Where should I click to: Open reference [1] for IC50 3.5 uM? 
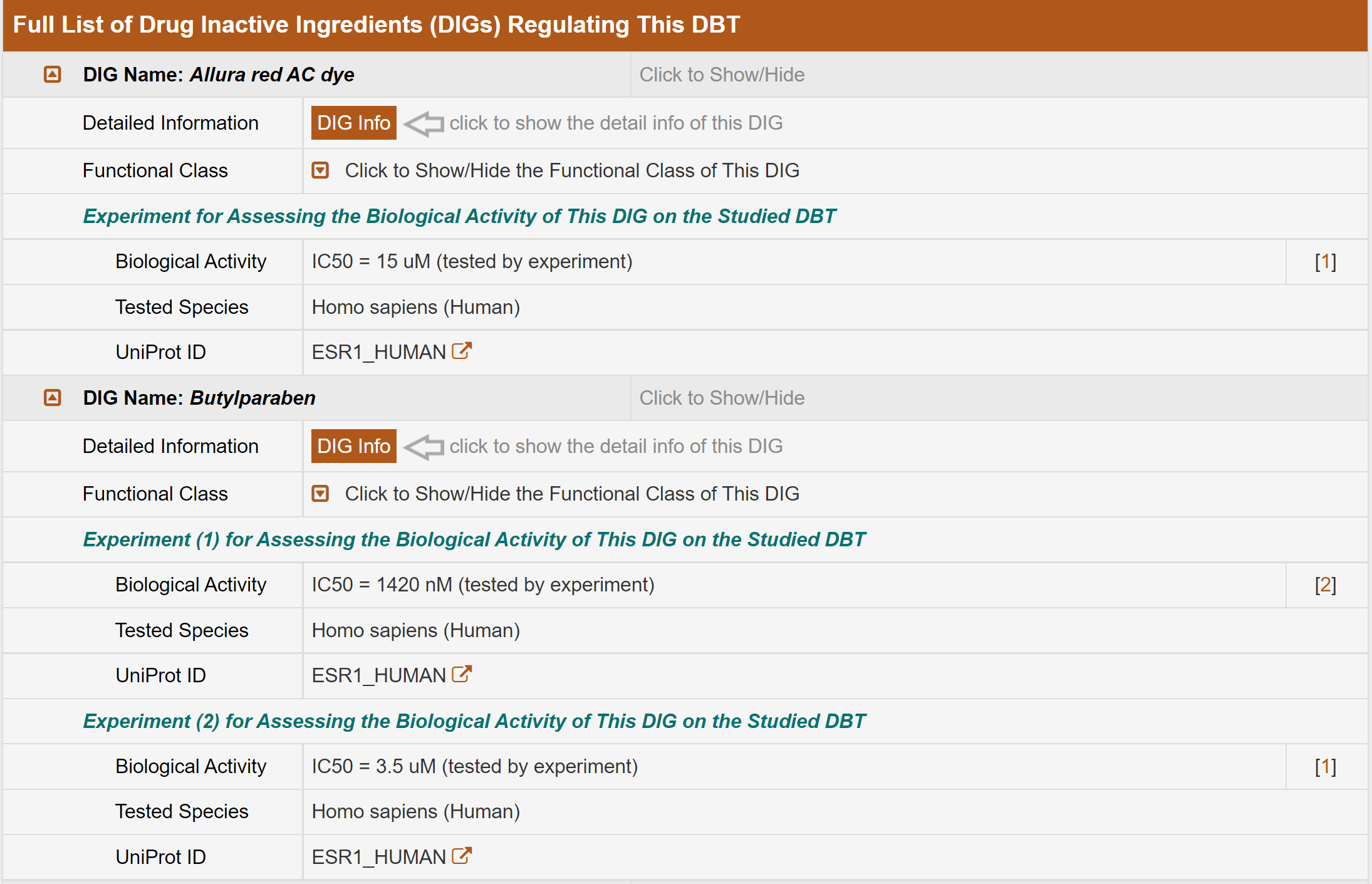[x=1325, y=767]
